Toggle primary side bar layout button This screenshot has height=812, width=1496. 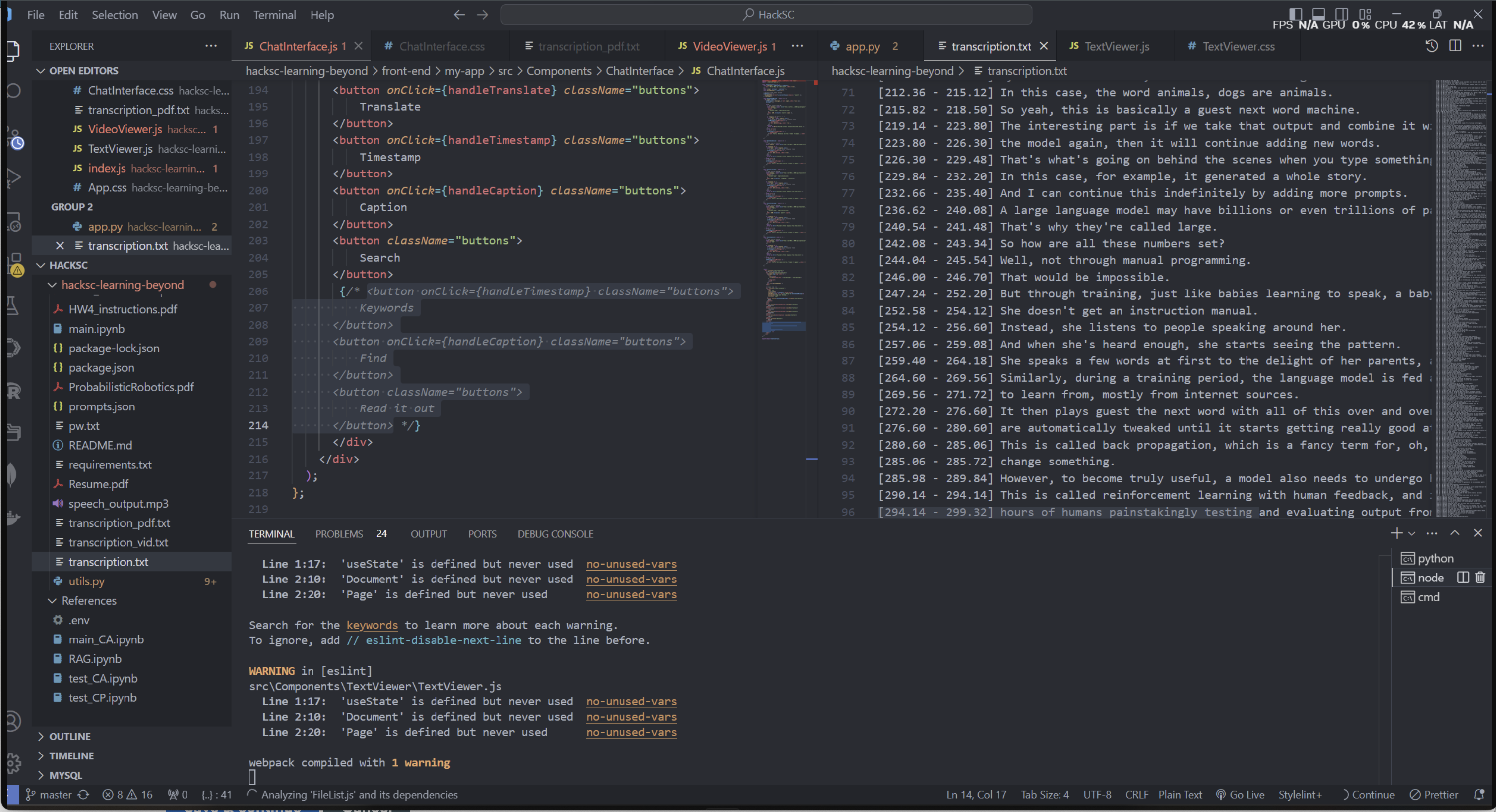click(1295, 13)
